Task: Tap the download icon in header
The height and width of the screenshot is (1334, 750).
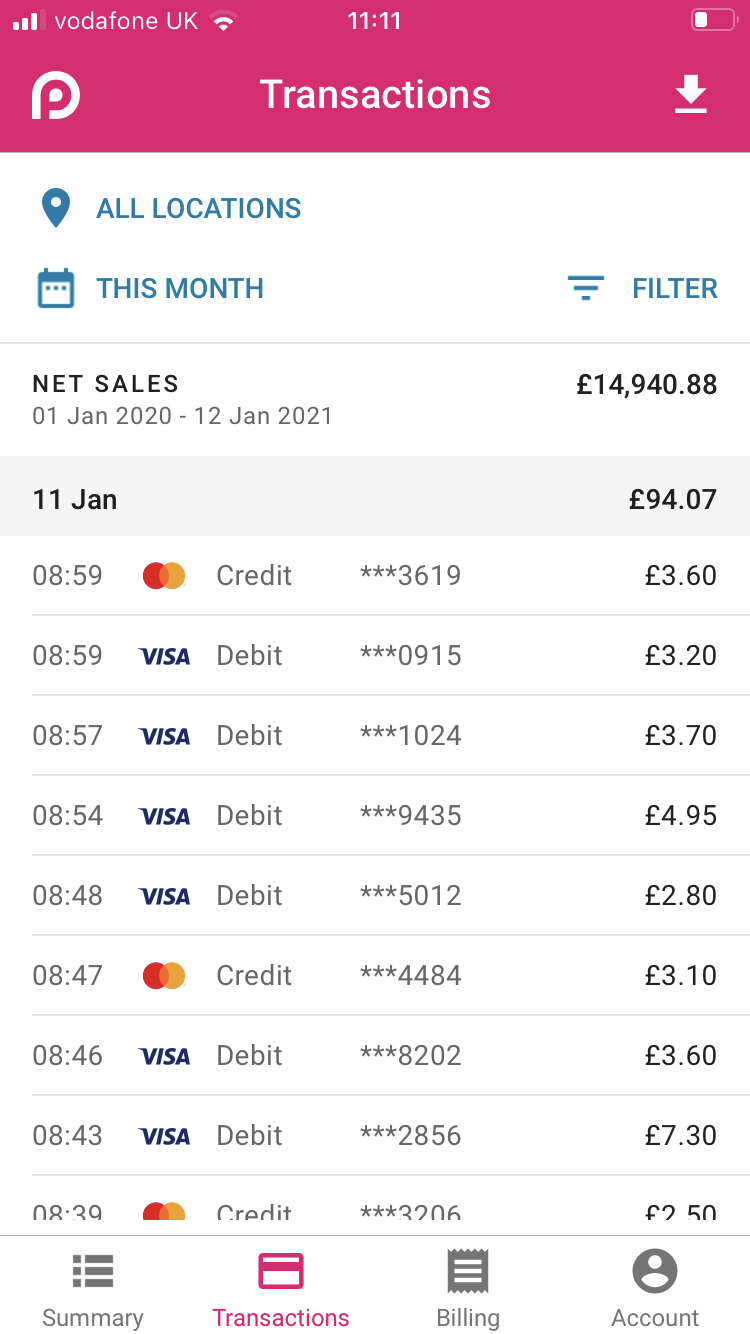Action: (x=690, y=95)
